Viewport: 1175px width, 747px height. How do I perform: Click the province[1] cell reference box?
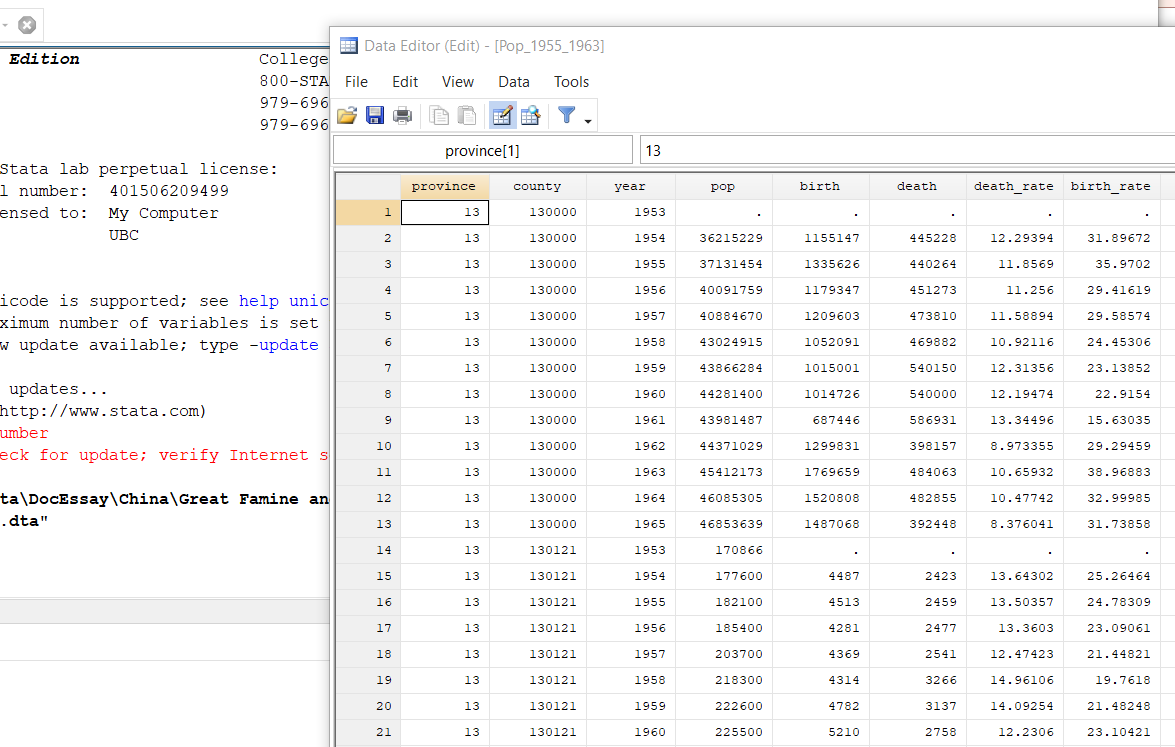tap(482, 151)
